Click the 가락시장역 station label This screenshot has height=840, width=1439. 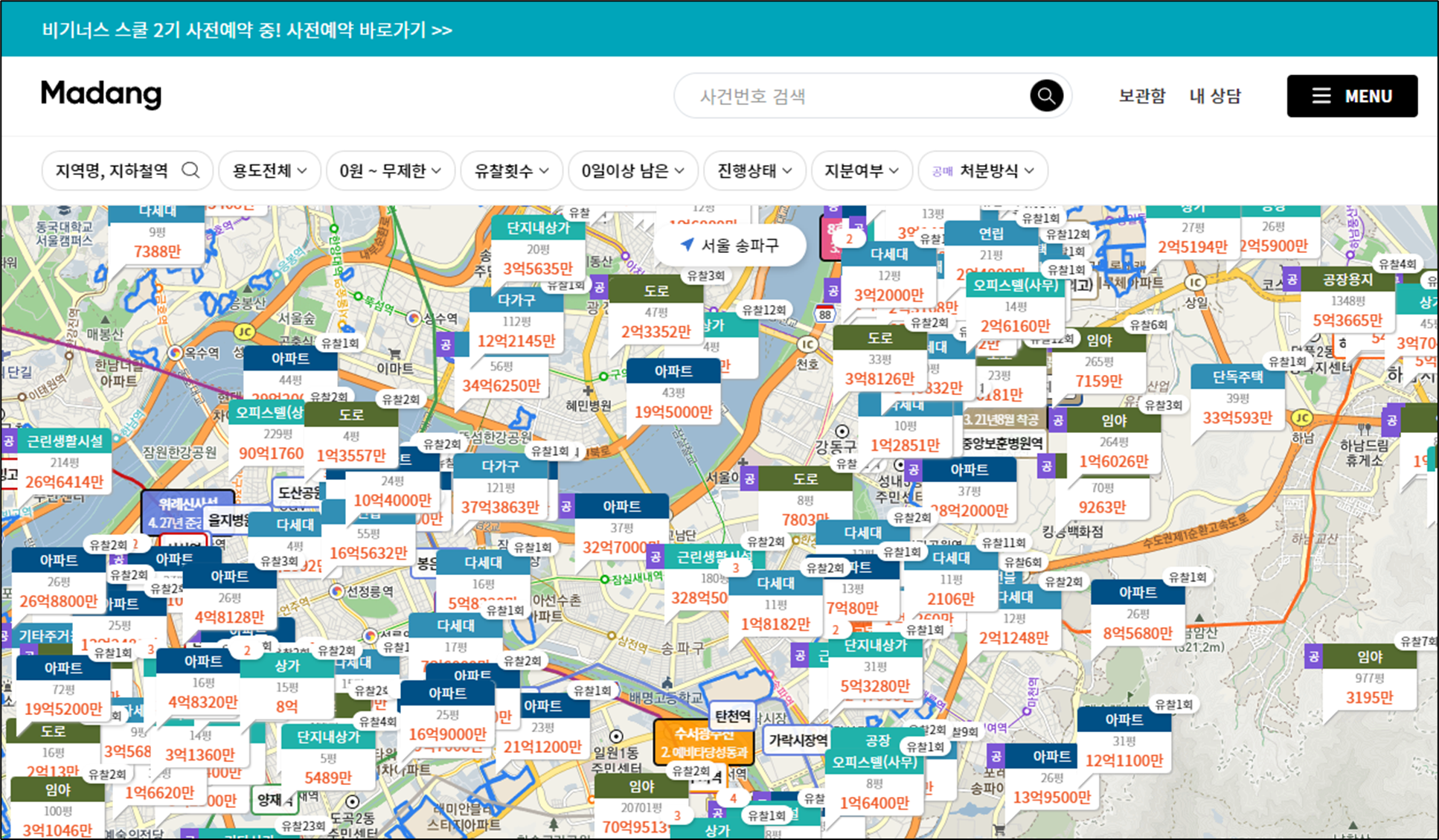click(x=798, y=740)
